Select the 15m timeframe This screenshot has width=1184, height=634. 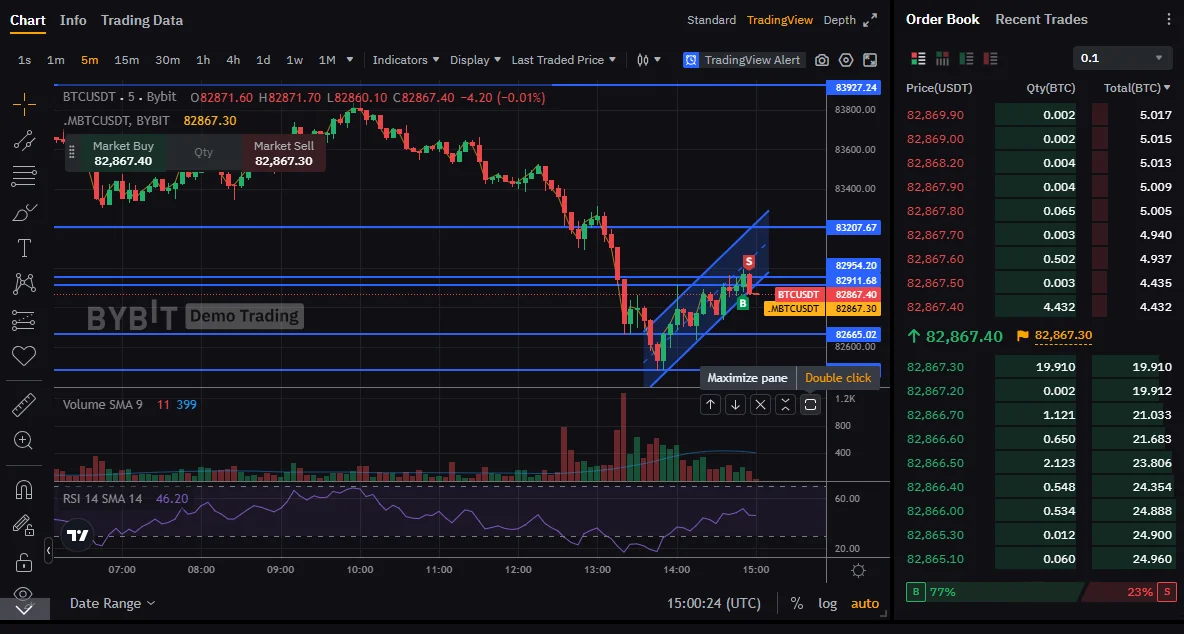point(126,60)
